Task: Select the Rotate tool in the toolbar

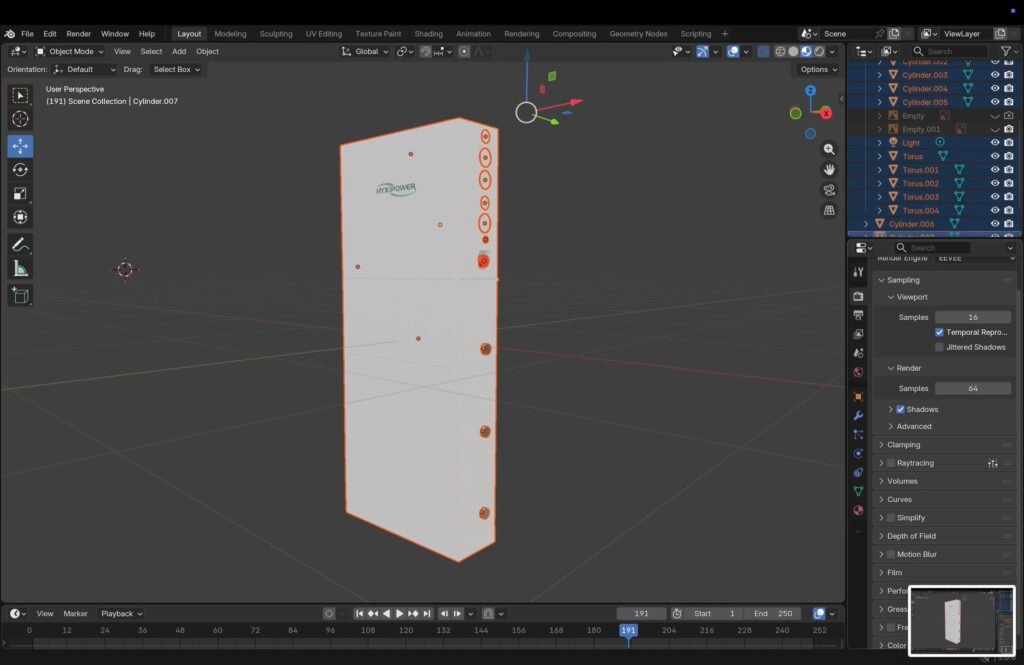Action: pos(20,170)
